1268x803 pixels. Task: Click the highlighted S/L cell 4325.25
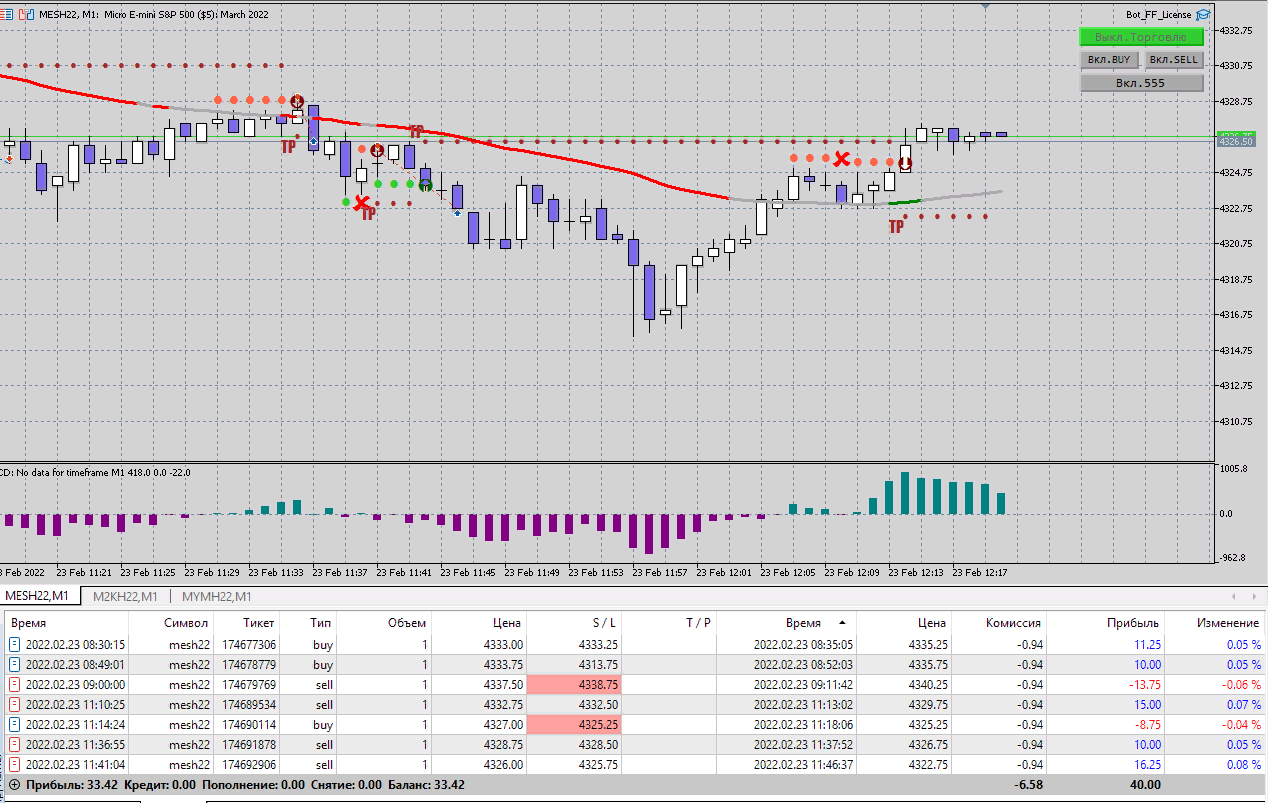pos(574,725)
